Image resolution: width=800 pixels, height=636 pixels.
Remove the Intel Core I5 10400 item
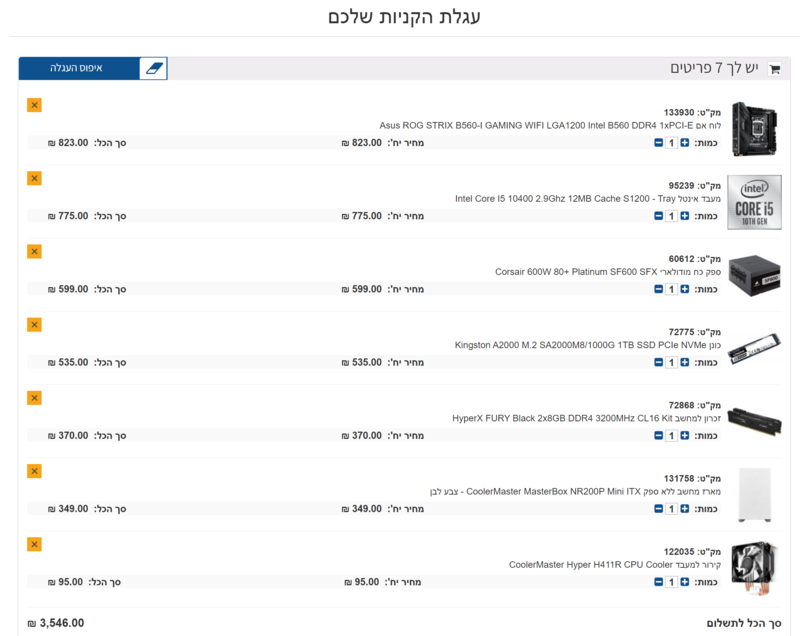click(34, 179)
